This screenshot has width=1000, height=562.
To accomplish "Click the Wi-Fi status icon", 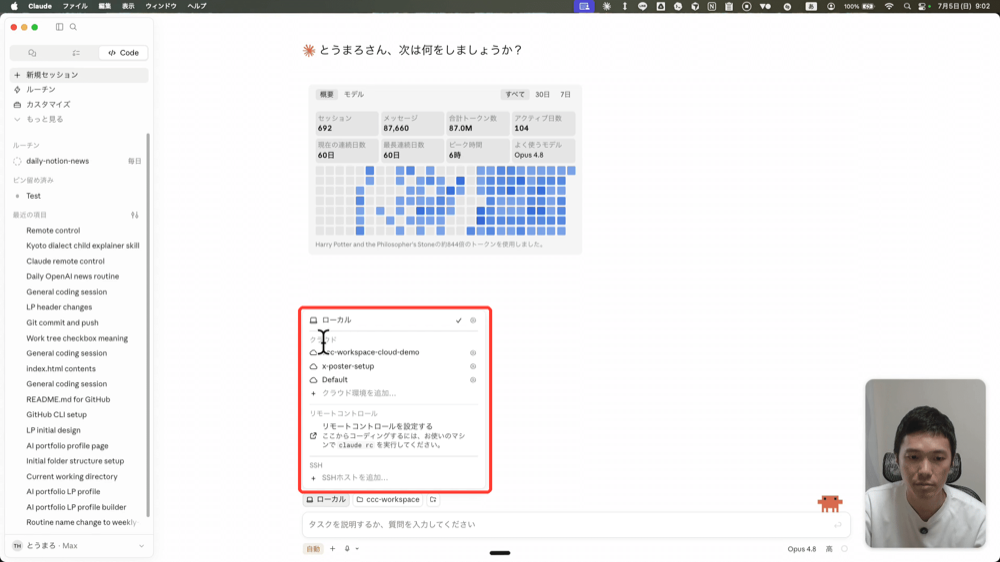I will click(889, 6).
